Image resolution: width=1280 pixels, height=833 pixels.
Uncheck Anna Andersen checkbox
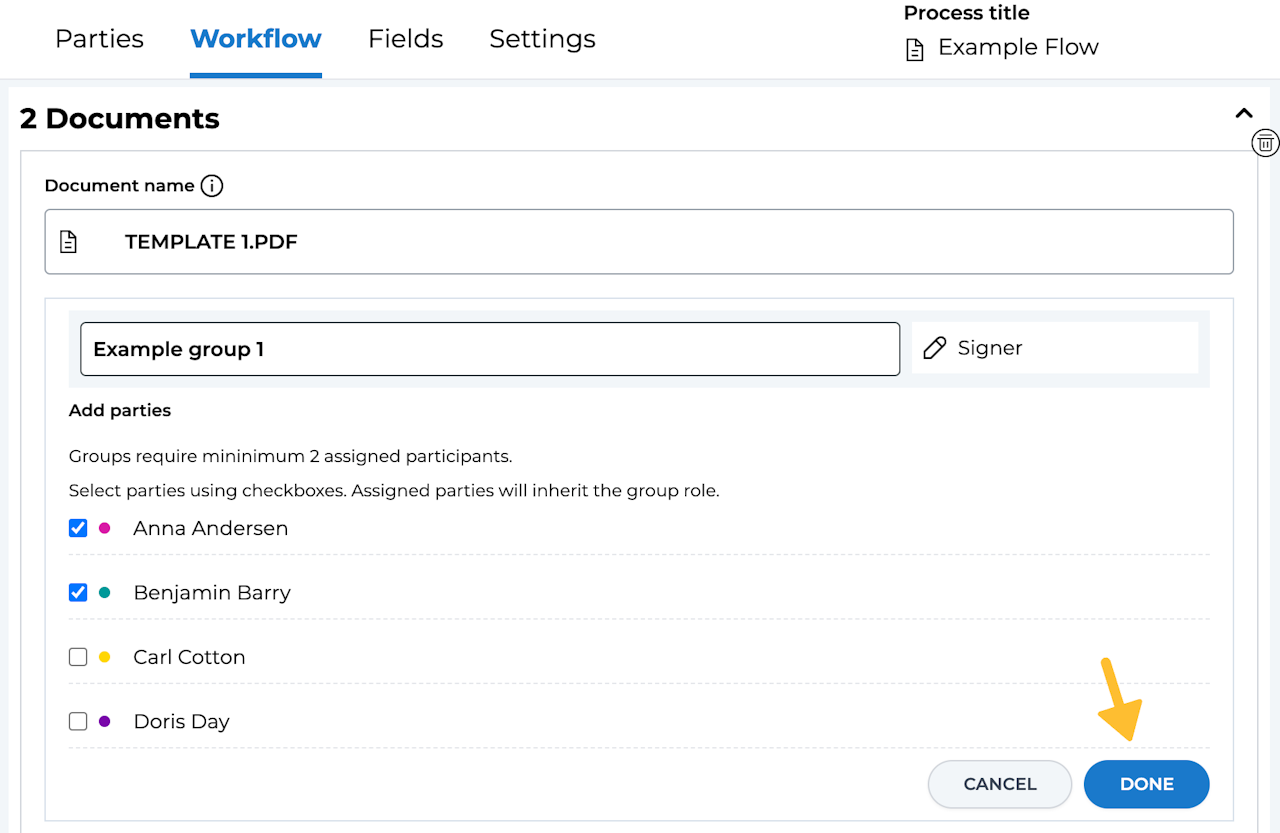pos(78,528)
